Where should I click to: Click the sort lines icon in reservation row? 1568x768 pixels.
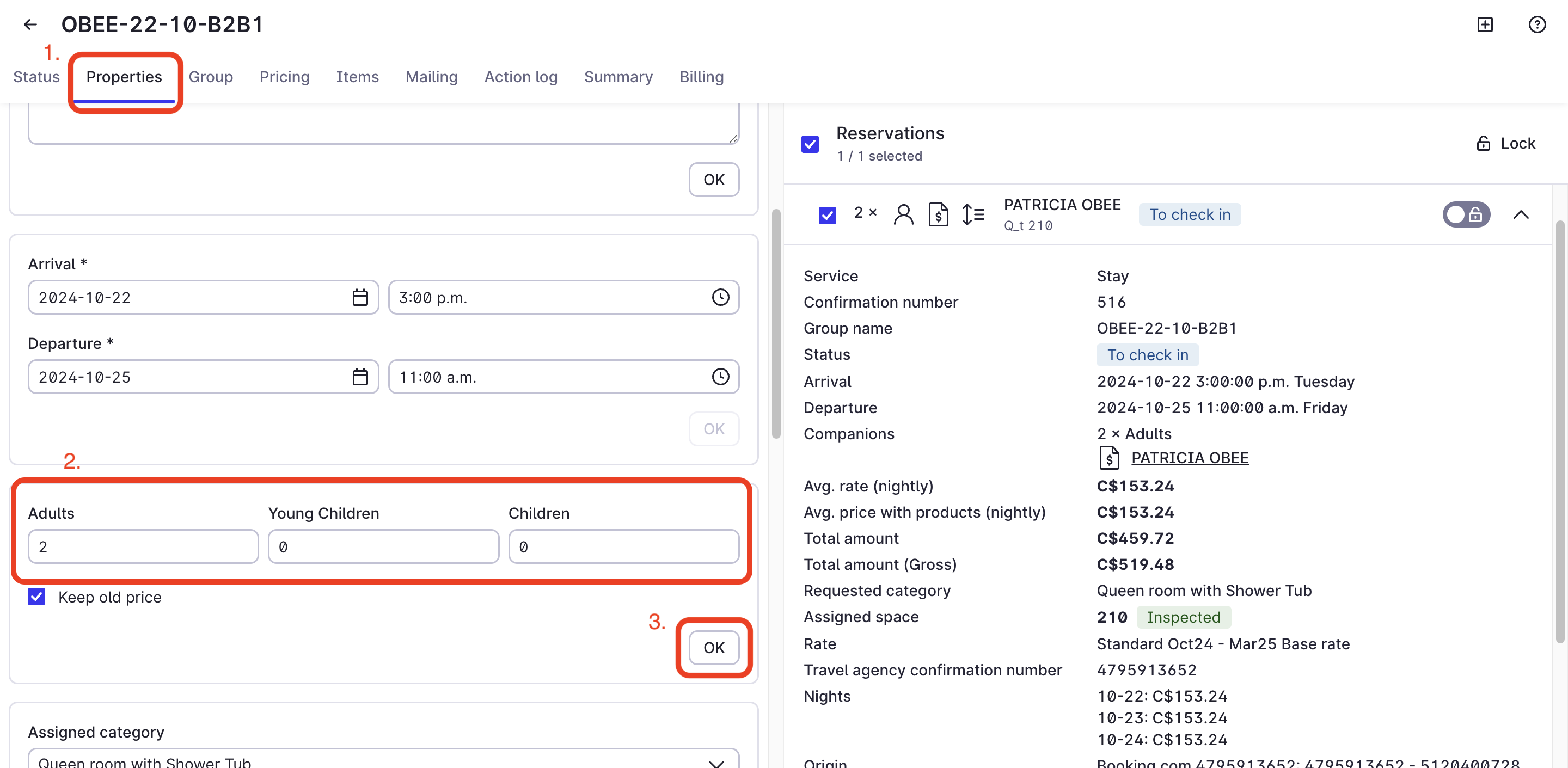click(x=973, y=214)
